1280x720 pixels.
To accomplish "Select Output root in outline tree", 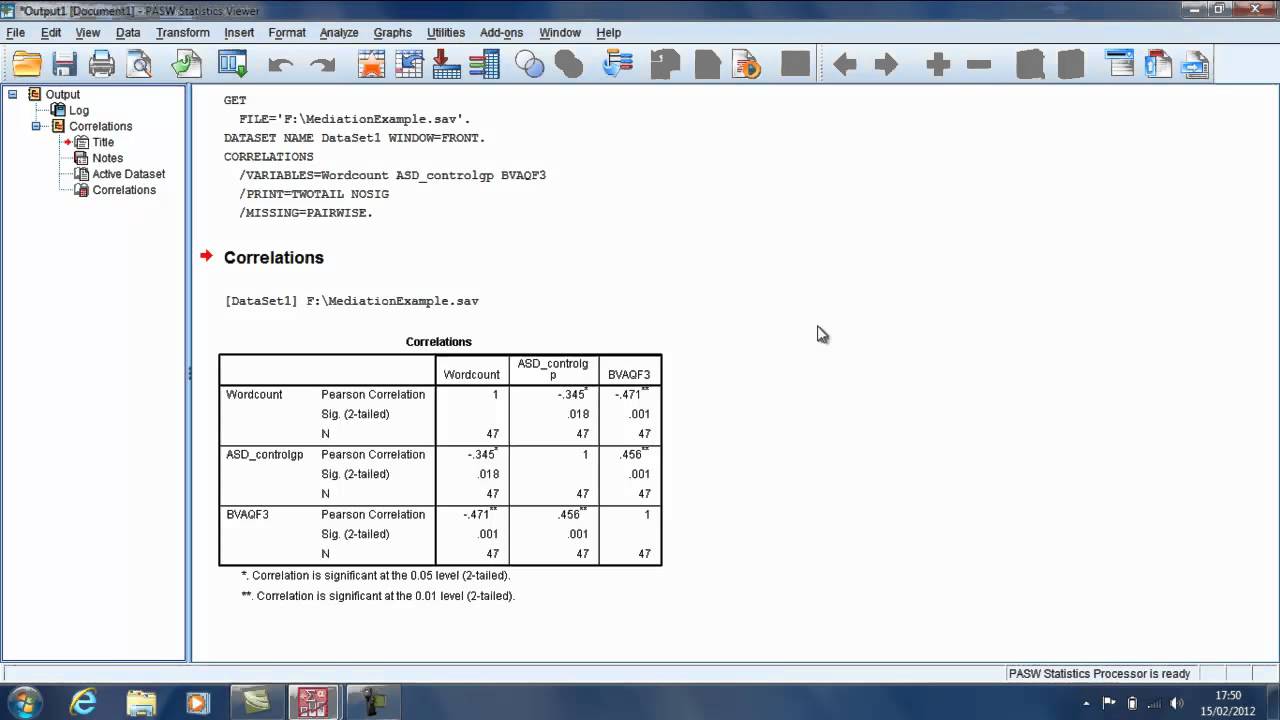I will tap(62, 94).
